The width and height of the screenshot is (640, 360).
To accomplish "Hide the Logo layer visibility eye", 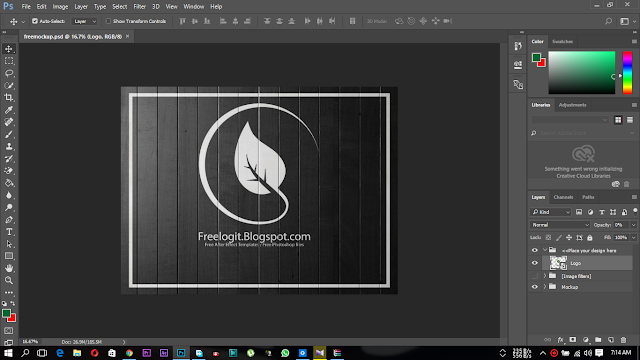I will click(x=535, y=263).
